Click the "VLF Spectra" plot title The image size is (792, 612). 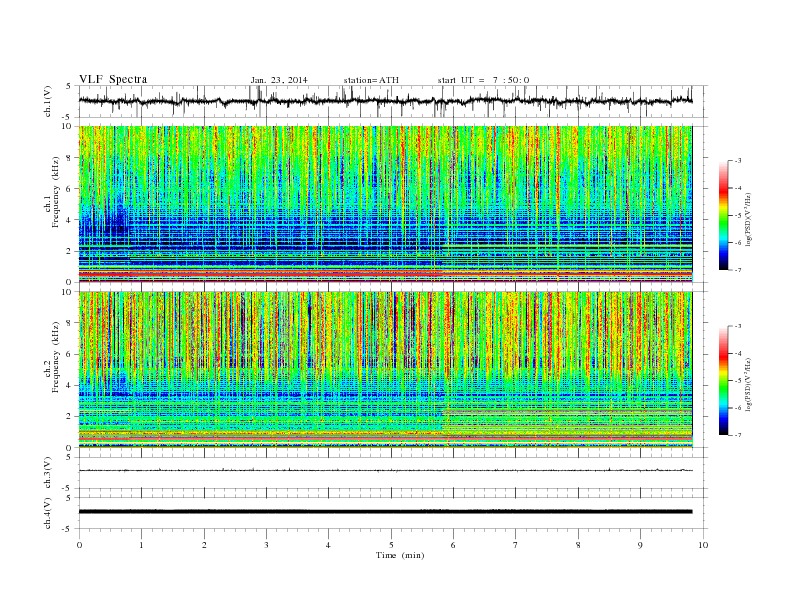point(113,79)
